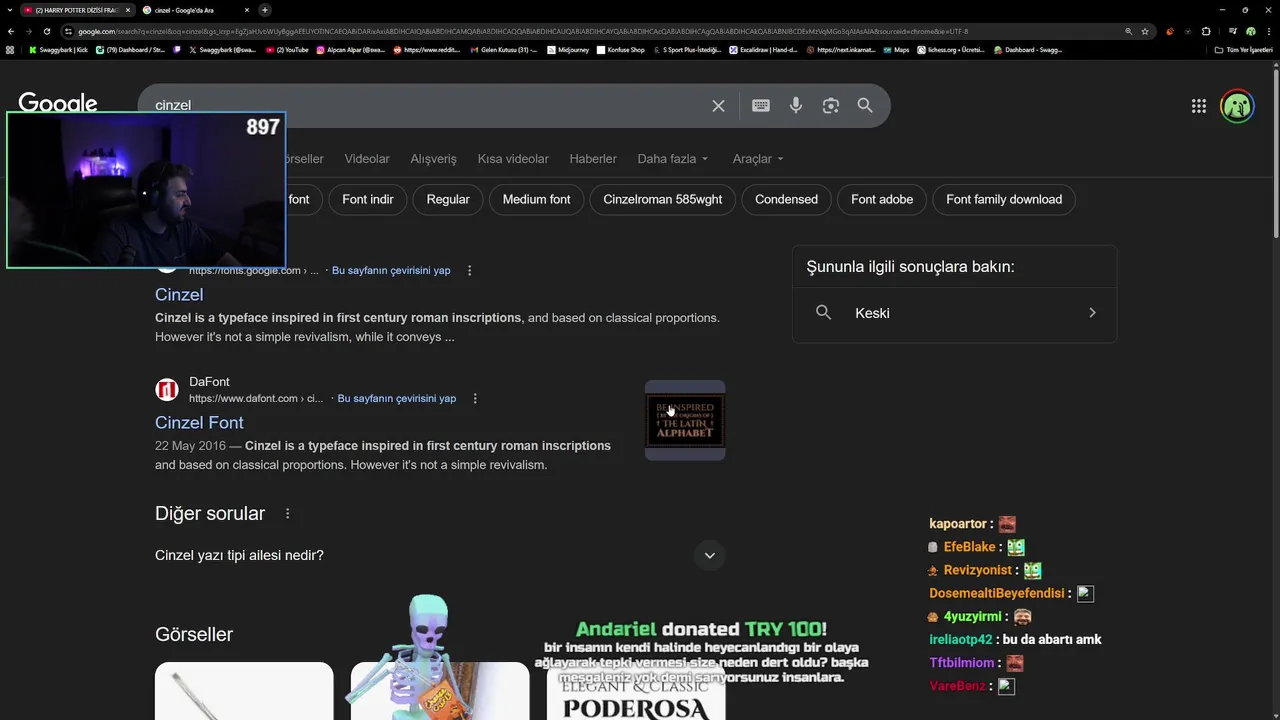Start voice search with the microphone icon
Image resolution: width=1280 pixels, height=720 pixels.
[796, 105]
